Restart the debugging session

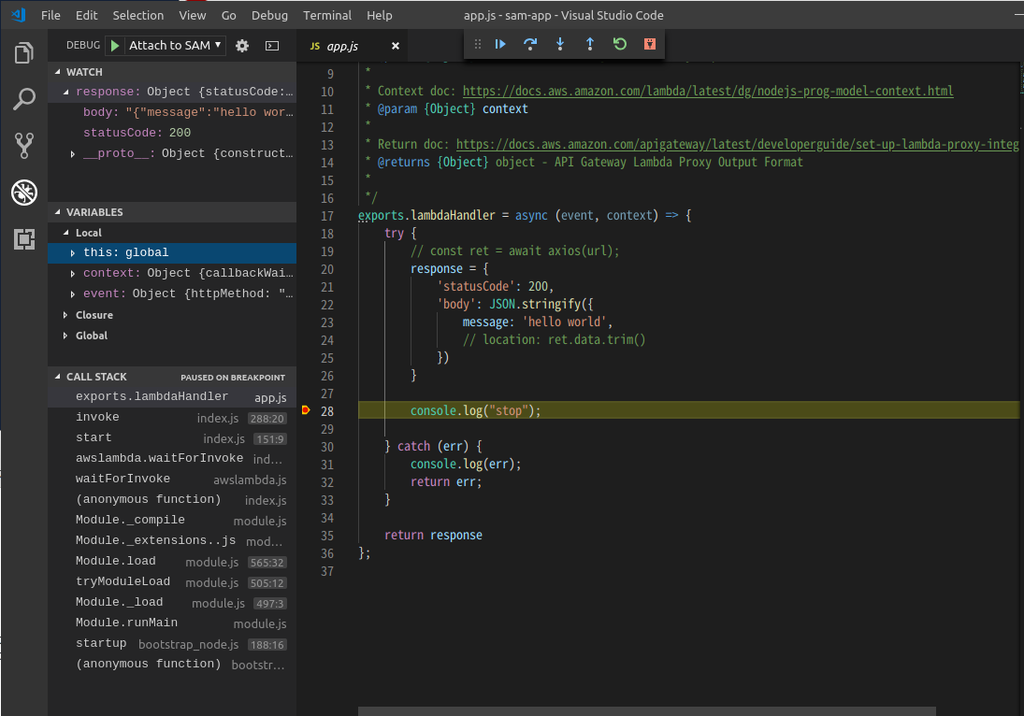coord(620,44)
